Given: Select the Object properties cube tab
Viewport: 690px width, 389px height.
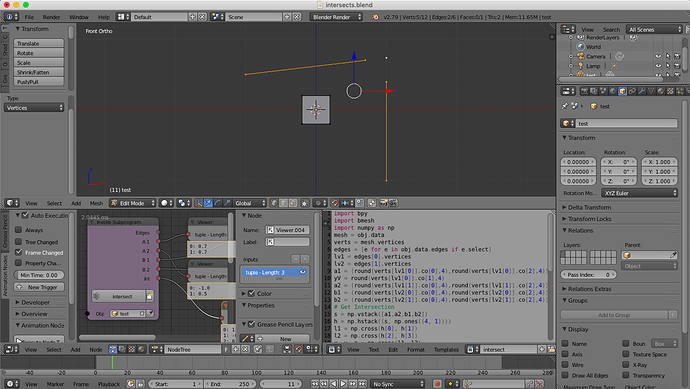Looking at the screenshot, I should (623, 91).
